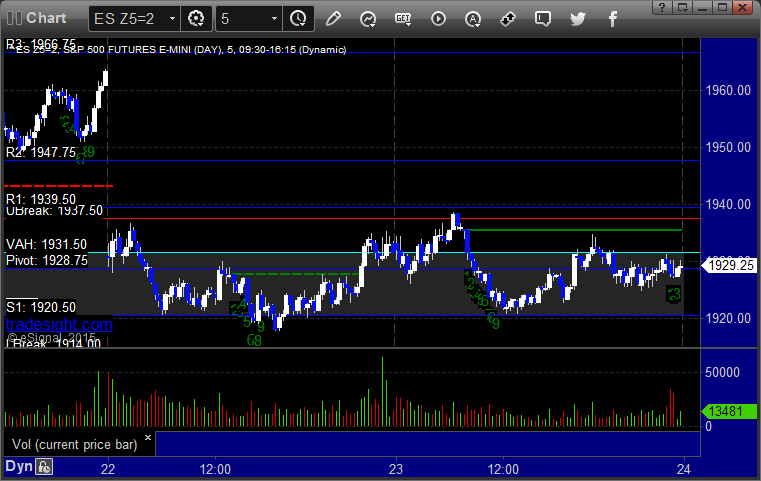Image resolution: width=761 pixels, height=481 pixels.
Task: Close the Vol study pane
Action: [148, 437]
